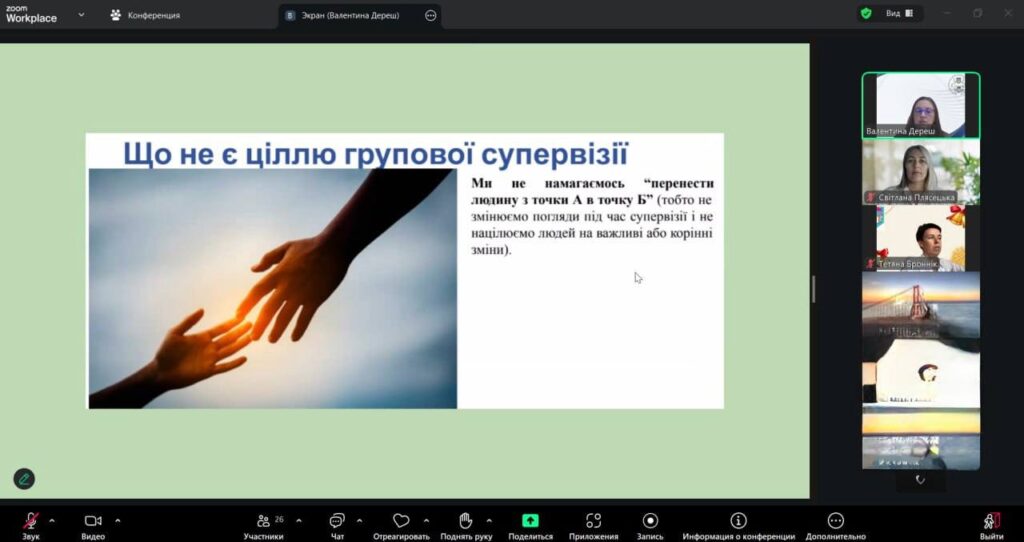Expand the chevron next to Участники

[298, 520]
